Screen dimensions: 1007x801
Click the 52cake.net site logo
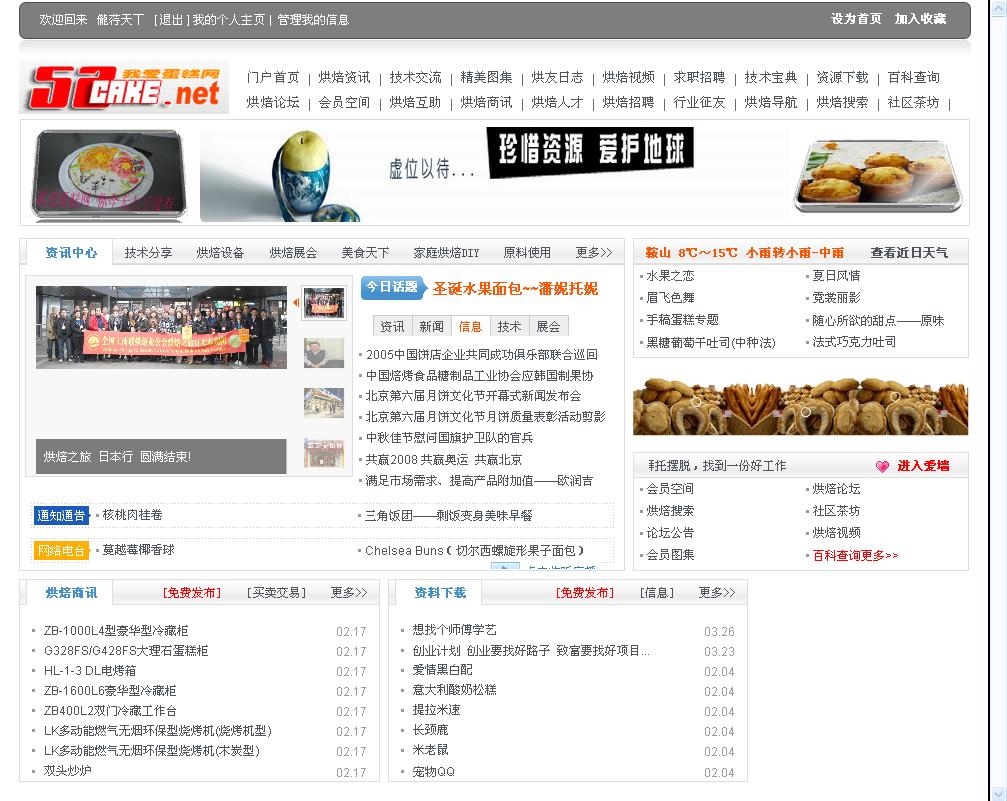(x=125, y=87)
